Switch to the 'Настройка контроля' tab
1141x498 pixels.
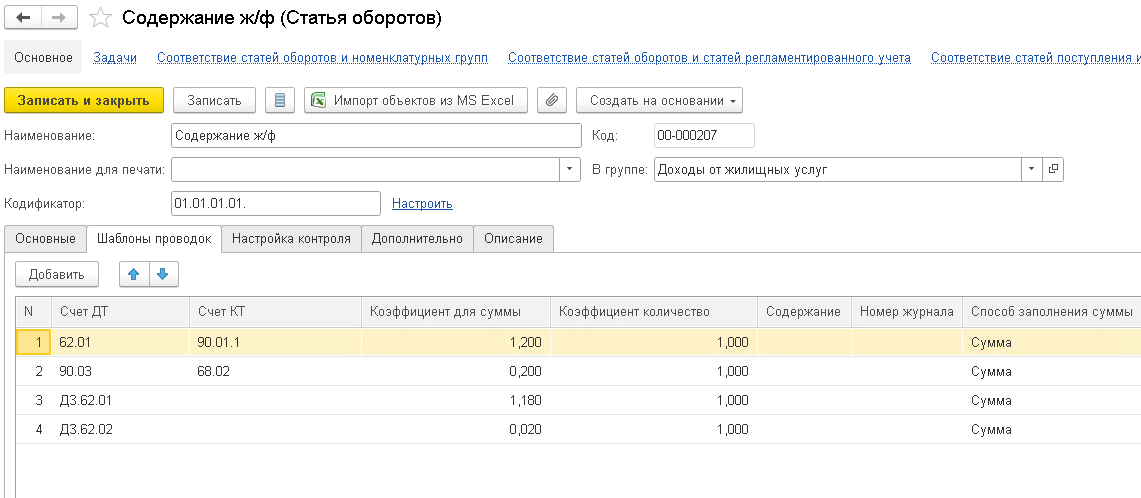(291, 239)
